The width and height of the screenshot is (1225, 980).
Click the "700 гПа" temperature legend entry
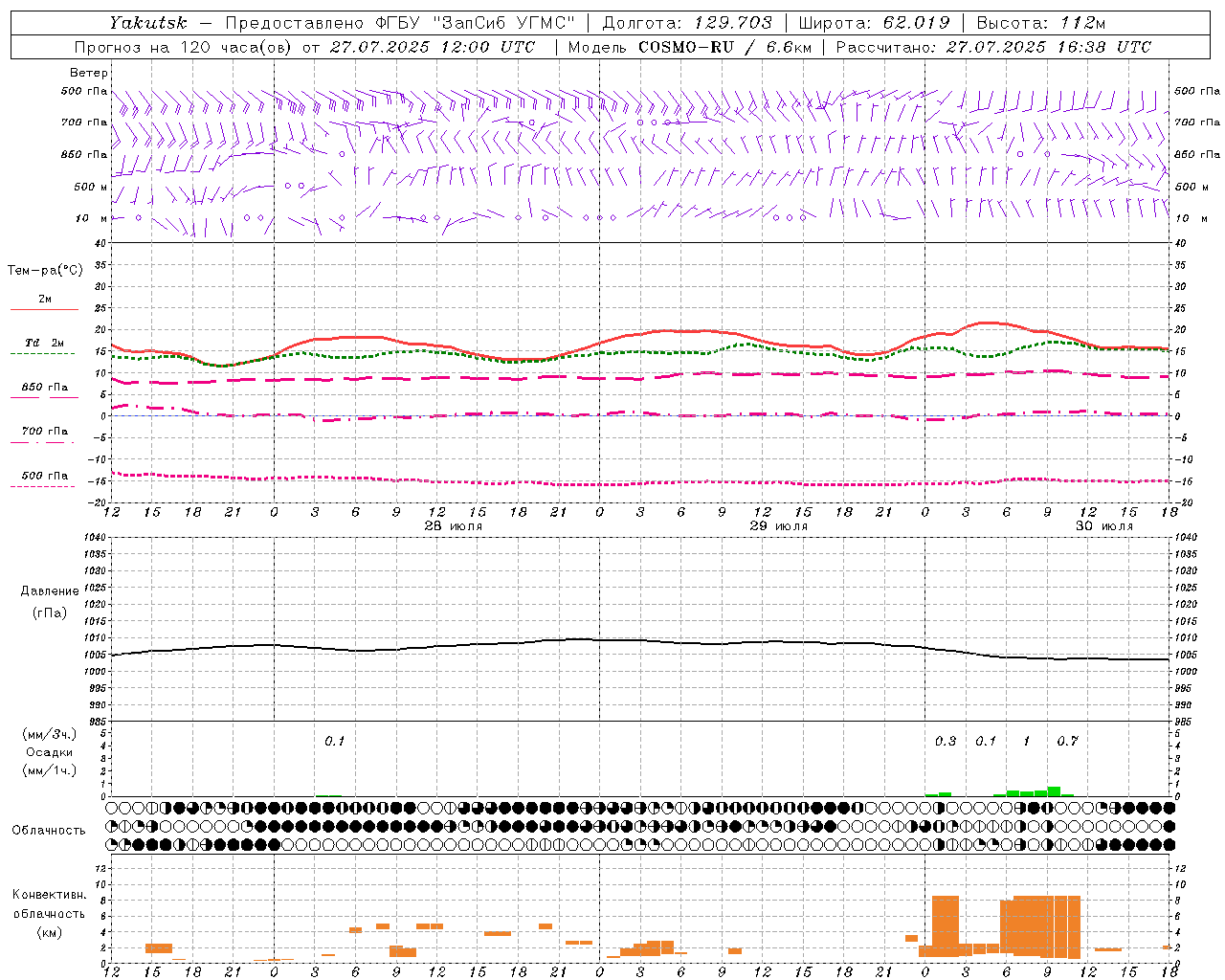(44, 432)
